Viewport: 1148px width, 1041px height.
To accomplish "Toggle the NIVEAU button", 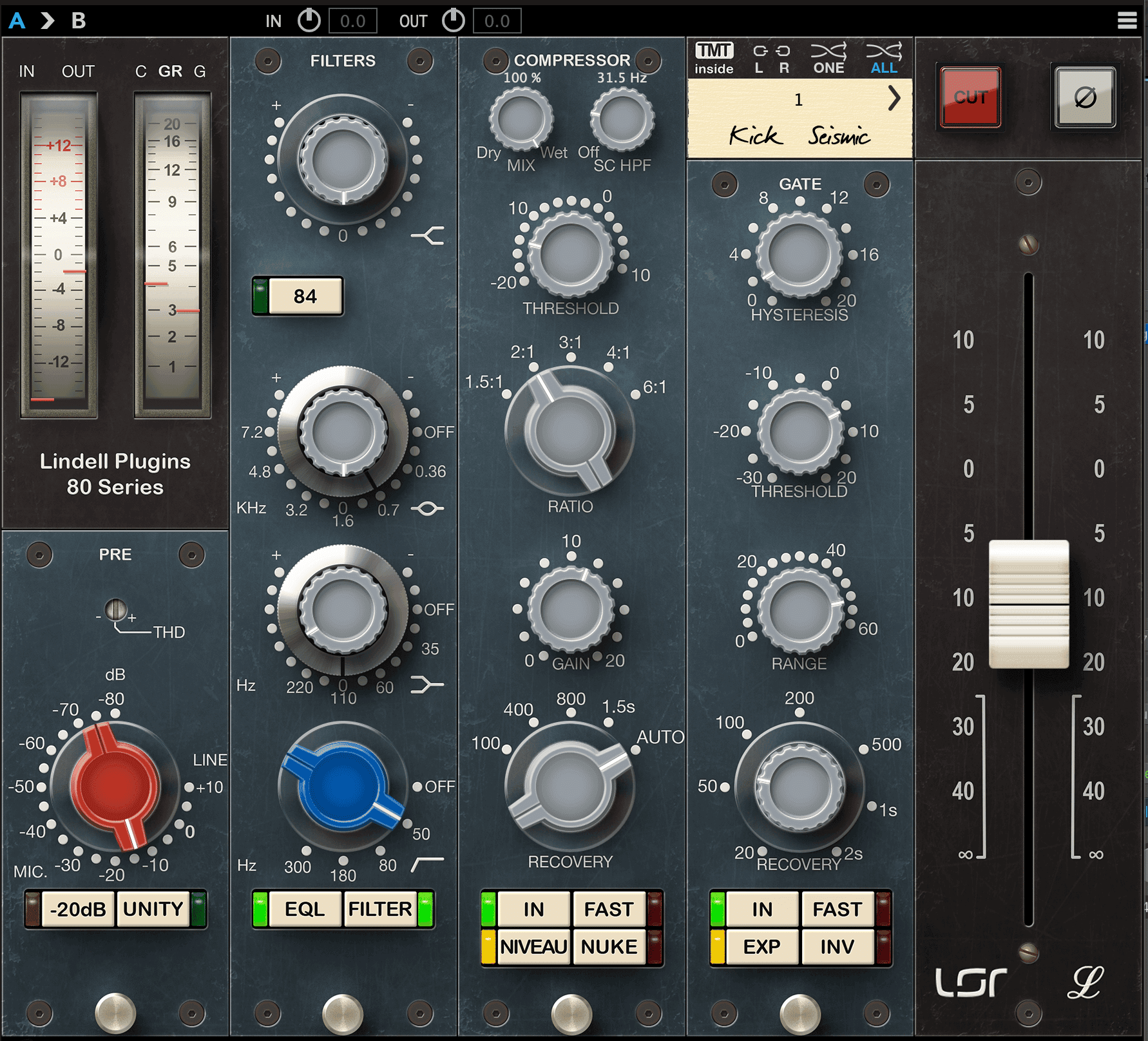I will [533, 946].
